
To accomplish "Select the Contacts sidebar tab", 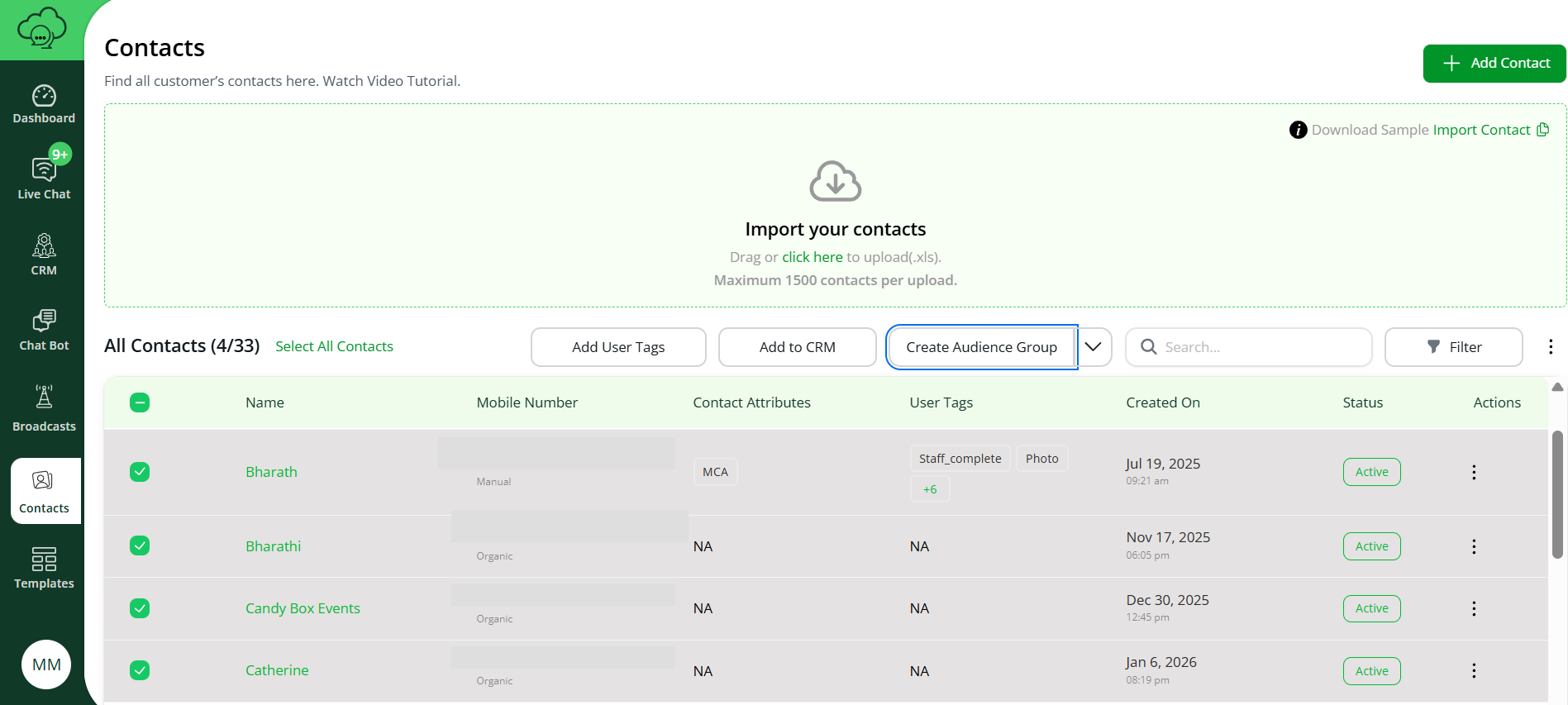I will click(45, 491).
